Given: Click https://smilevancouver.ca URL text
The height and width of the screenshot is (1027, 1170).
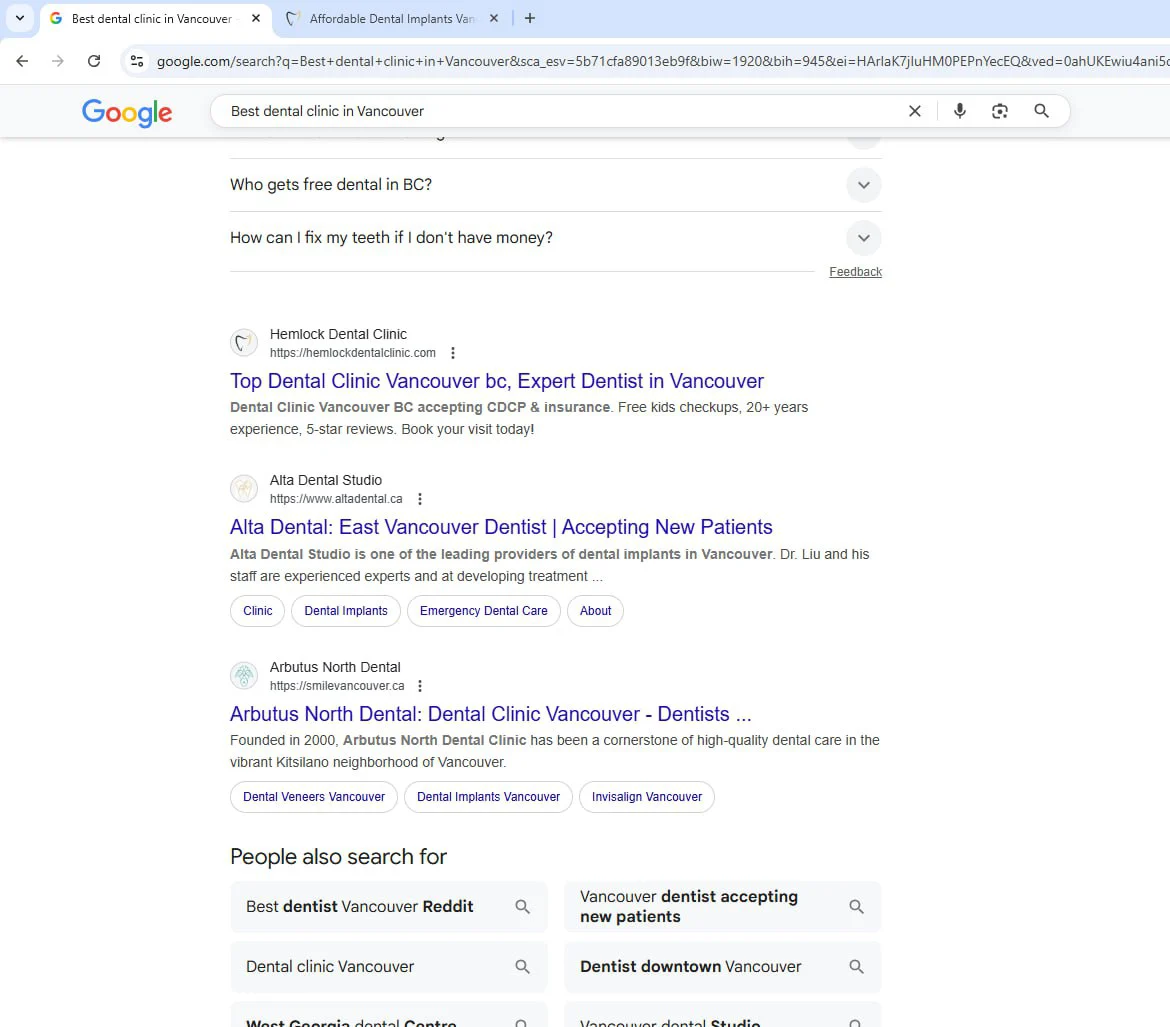Looking at the screenshot, I should [337, 686].
